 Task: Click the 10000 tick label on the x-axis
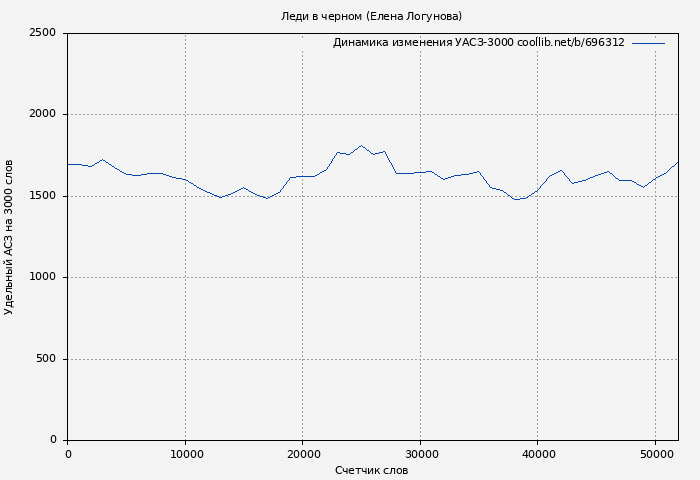pos(185,454)
